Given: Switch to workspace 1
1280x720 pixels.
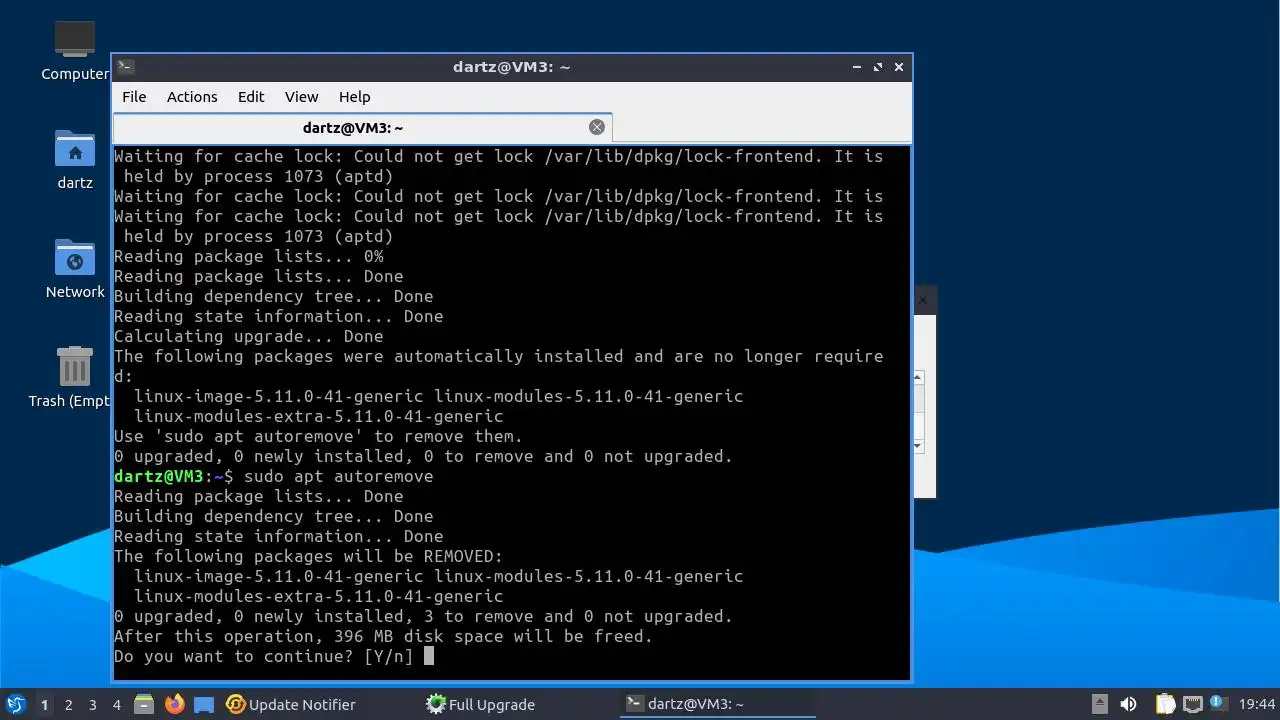Looking at the screenshot, I should click(44, 704).
